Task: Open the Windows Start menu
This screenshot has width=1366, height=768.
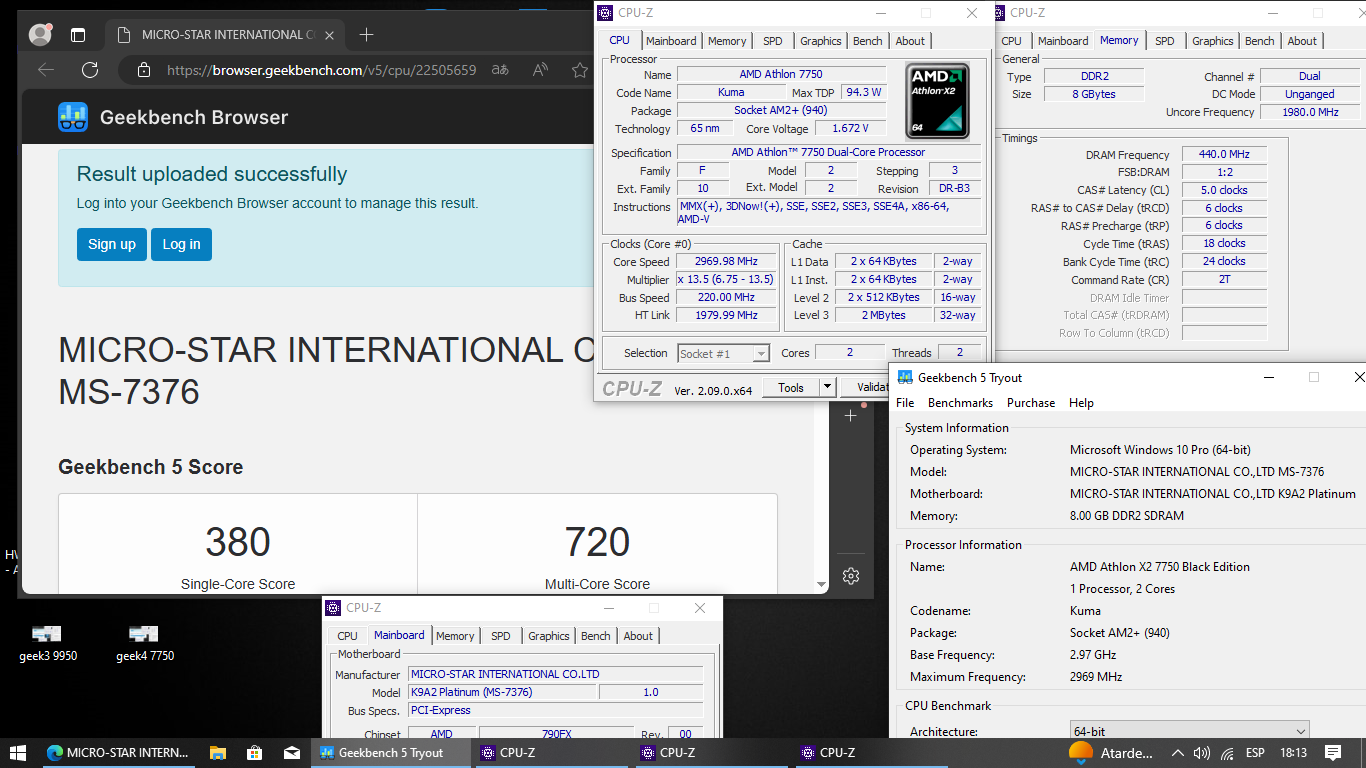Action: (18, 753)
